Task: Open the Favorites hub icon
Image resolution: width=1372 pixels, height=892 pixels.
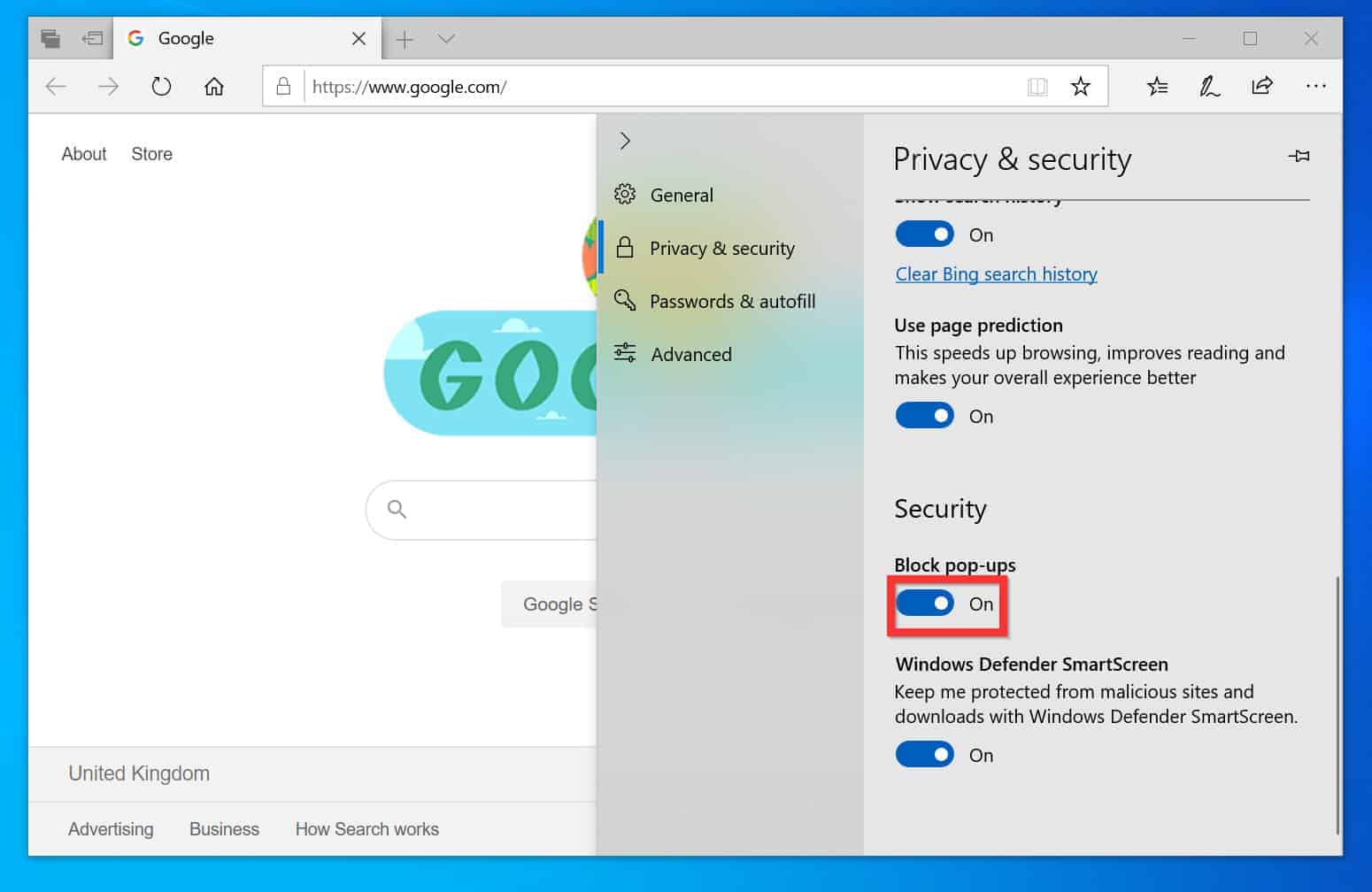Action: coord(1157,87)
